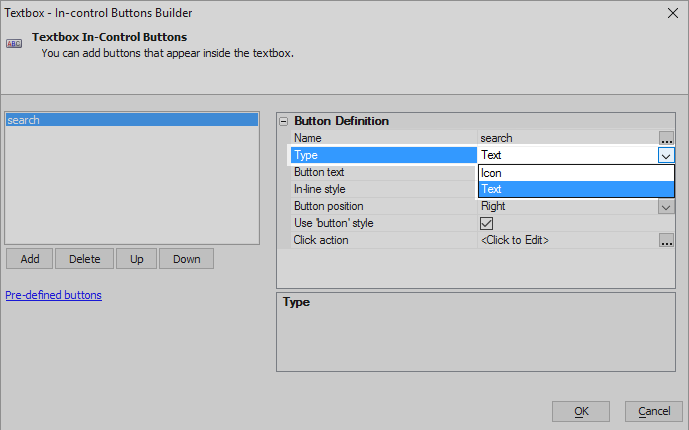Click the Delete button
Image resolution: width=689 pixels, height=430 pixels.
pos(84,259)
